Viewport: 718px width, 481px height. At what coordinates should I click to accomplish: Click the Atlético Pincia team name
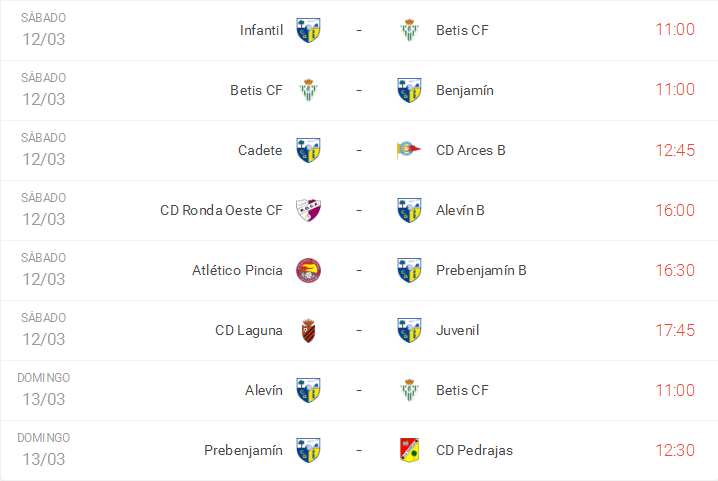(x=237, y=270)
